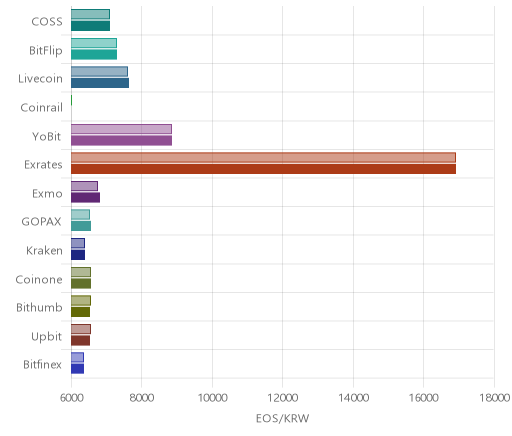Click the light salmon Exrates upper bar
512x436 pixels.
pos(263,158)
